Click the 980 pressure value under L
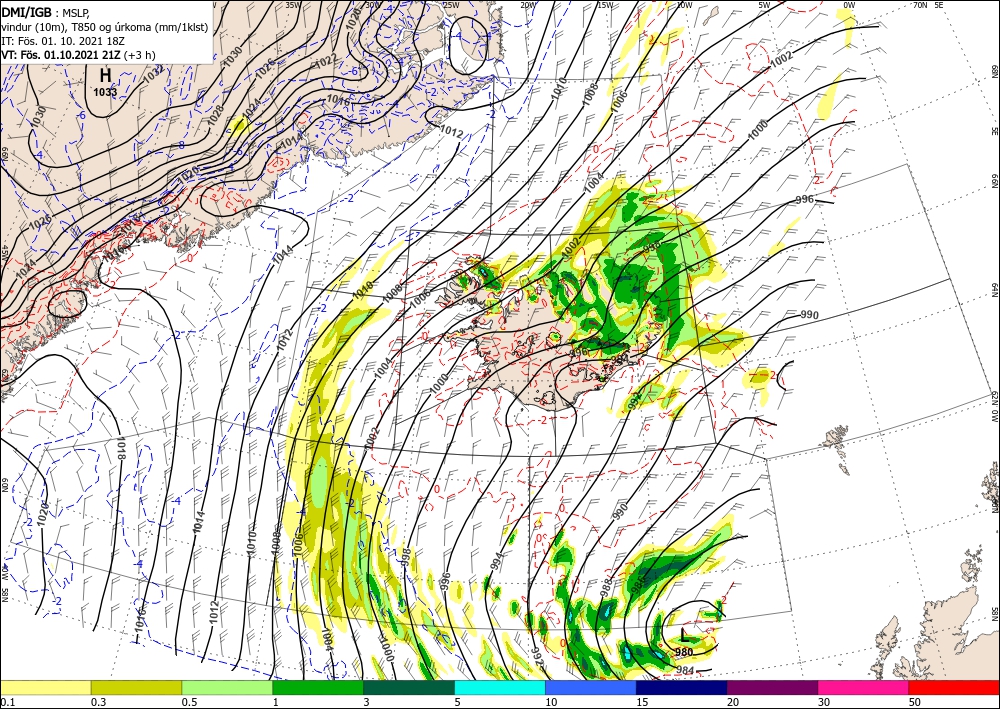This screenshot has height=709, width=1000. pos(684,652)
